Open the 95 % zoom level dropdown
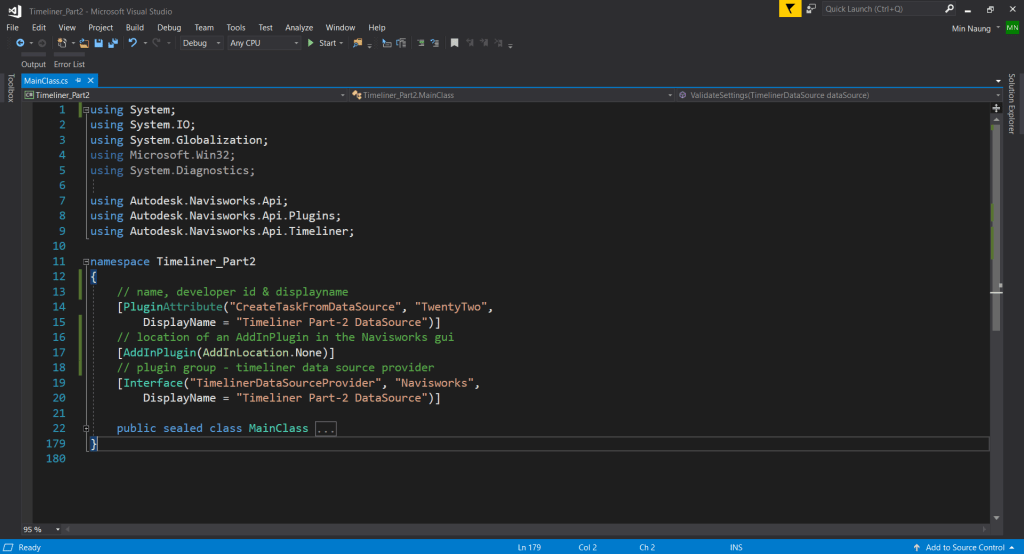The image size is (1024, 554). (57, 529)
